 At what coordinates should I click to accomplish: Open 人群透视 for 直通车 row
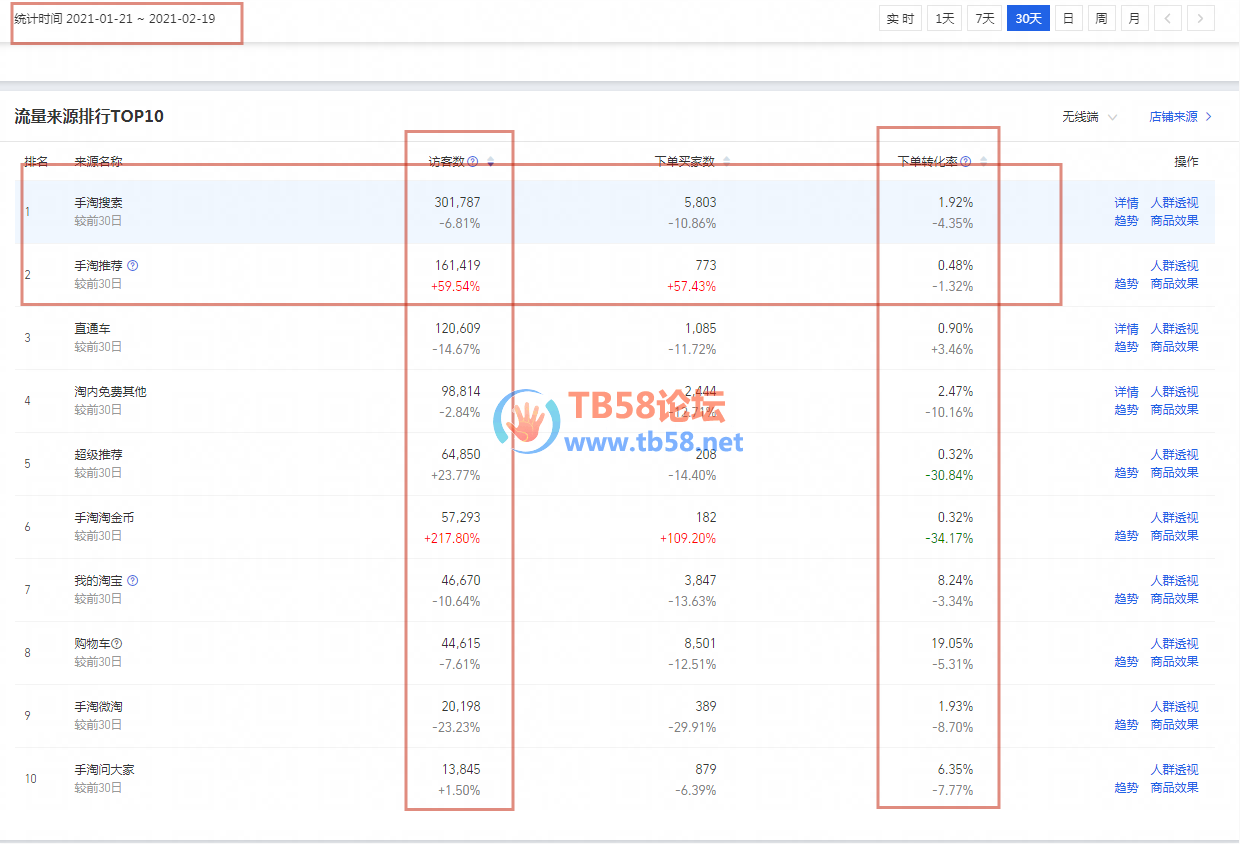click(x=1174, y=329)
